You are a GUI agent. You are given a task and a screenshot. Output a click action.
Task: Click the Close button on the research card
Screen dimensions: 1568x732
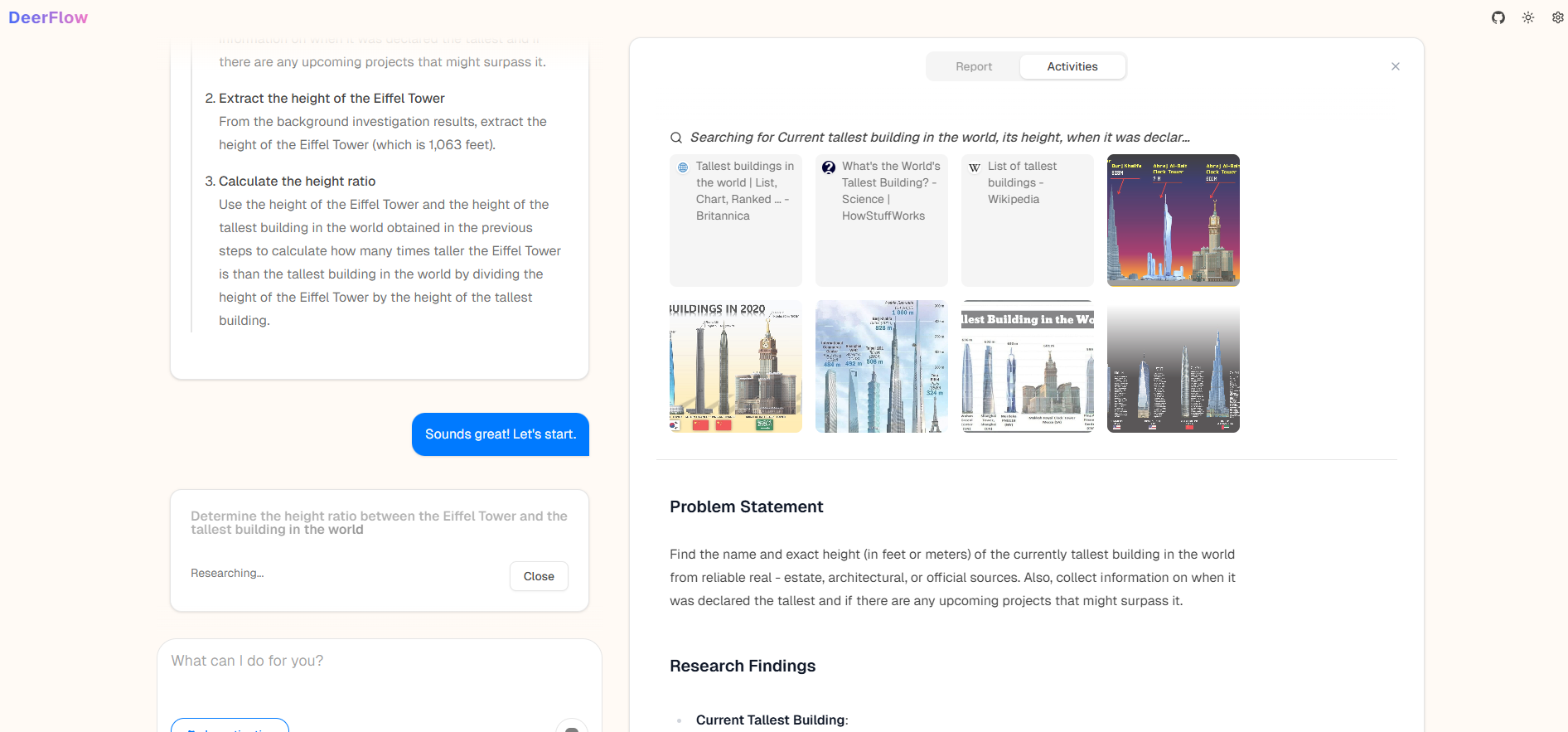539,576
